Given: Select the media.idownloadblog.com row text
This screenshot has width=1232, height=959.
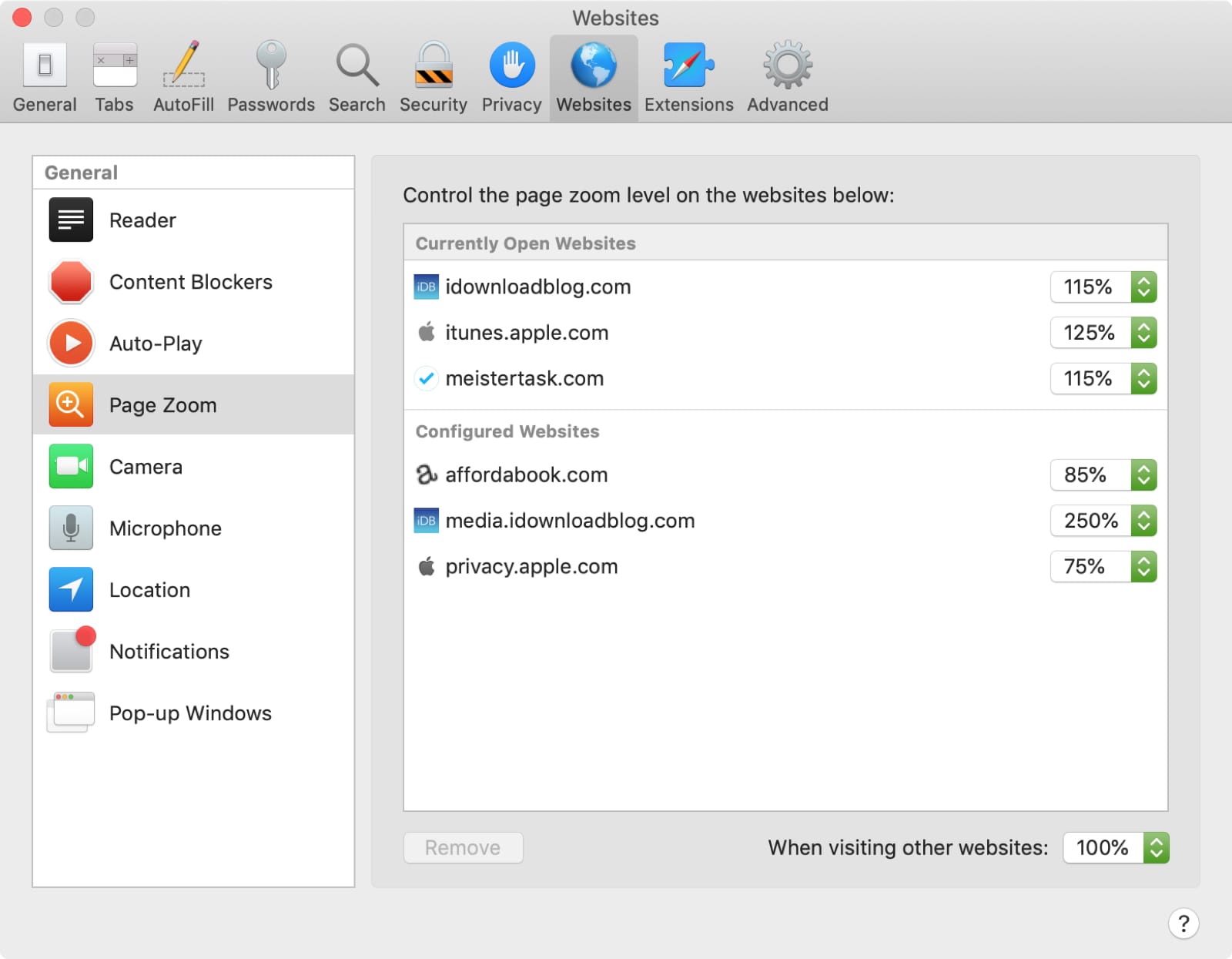Looking at the screenshot, I should click(570, 521).
